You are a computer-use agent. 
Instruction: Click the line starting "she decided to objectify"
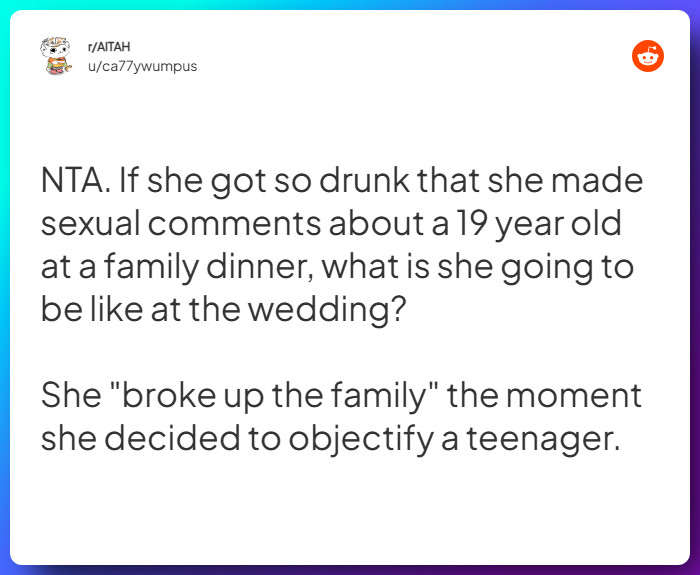pyautogui.click(x=331, y=436)
